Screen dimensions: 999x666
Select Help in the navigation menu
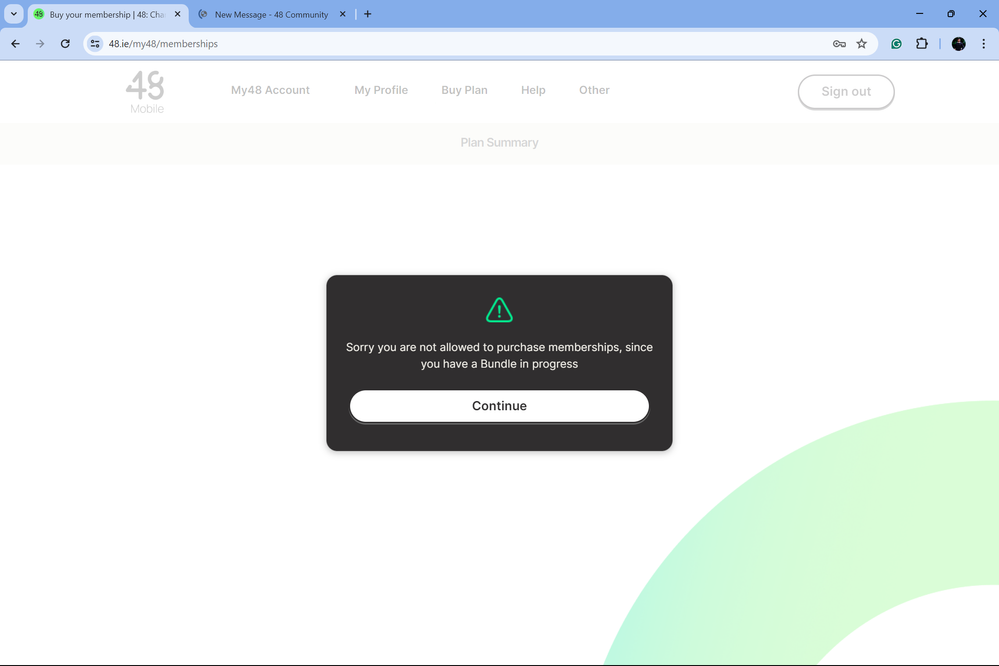click(x=533, y=90)
